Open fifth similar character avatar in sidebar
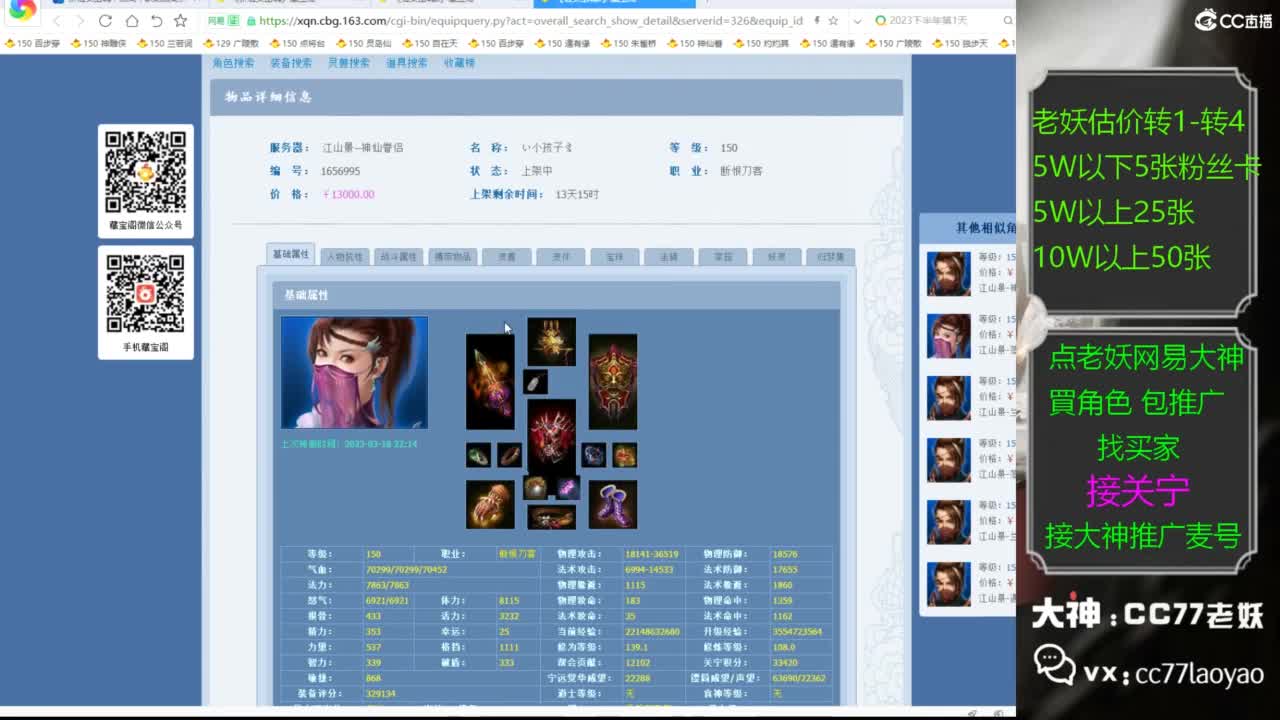The width and height of the screenshot is (1280, 720). tap(948, 522)
